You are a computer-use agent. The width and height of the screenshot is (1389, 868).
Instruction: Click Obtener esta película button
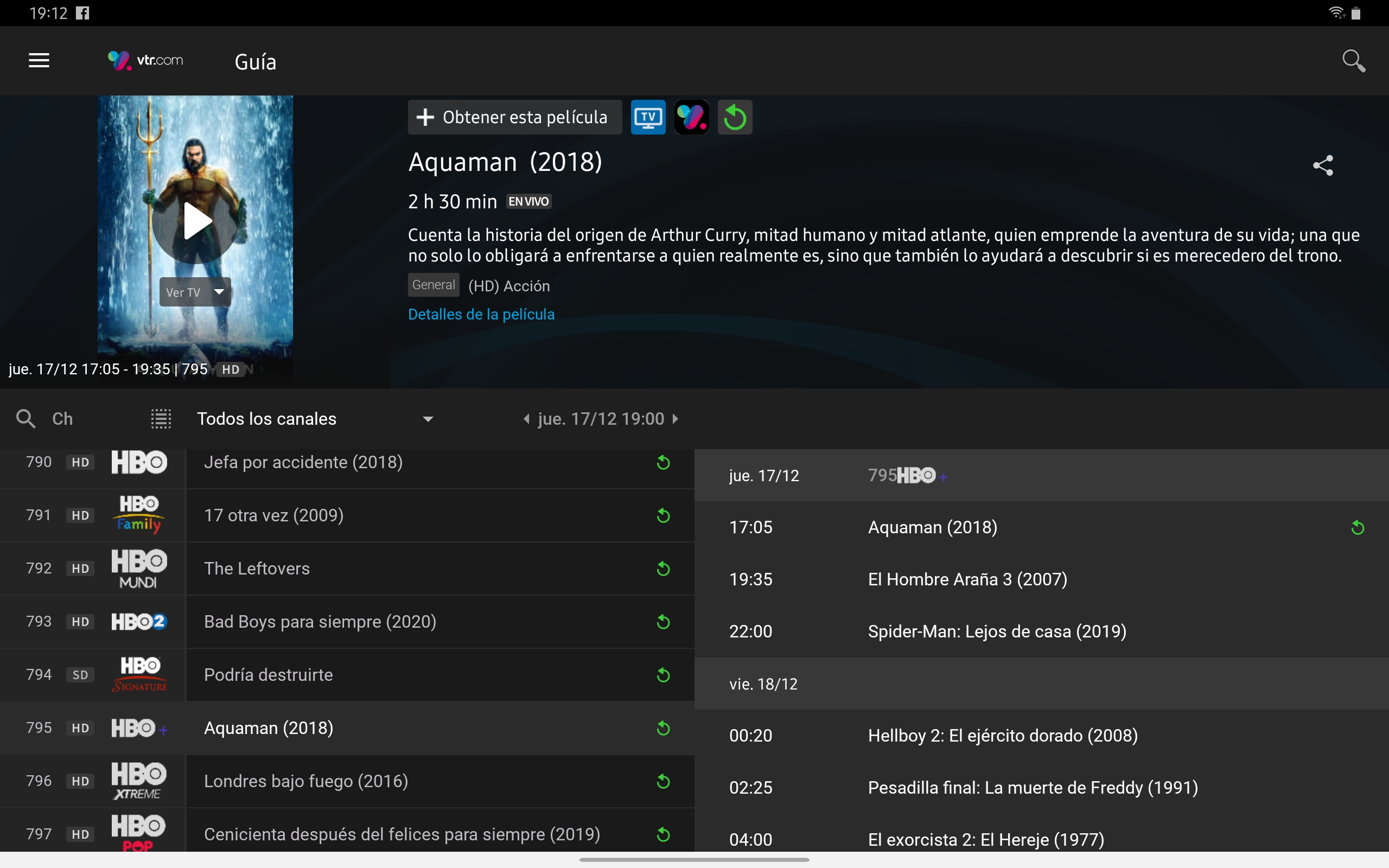[514, 117]
